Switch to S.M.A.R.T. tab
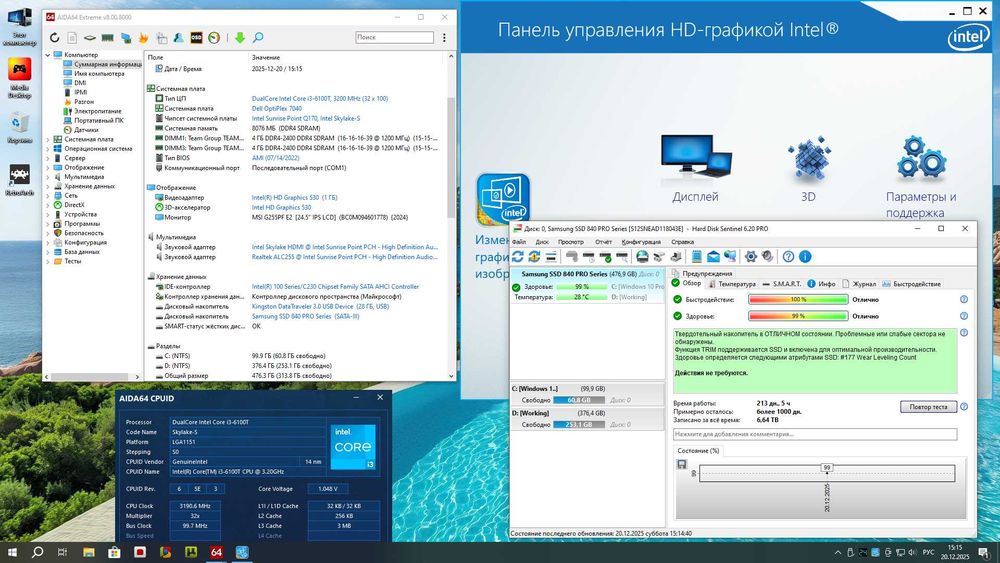 click(x=782, y=284)
